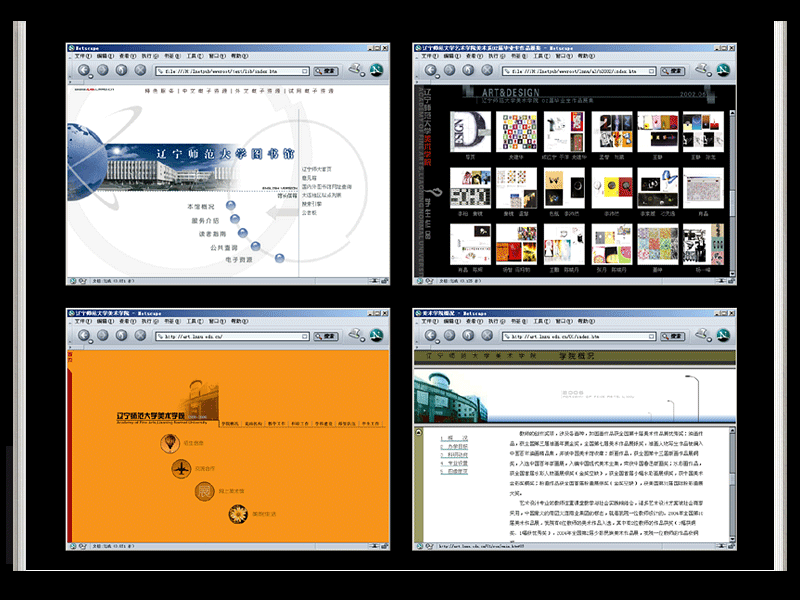Expand the address bar dropdown in the Art & Design window

pyautogui.click(x=655, y=71)
